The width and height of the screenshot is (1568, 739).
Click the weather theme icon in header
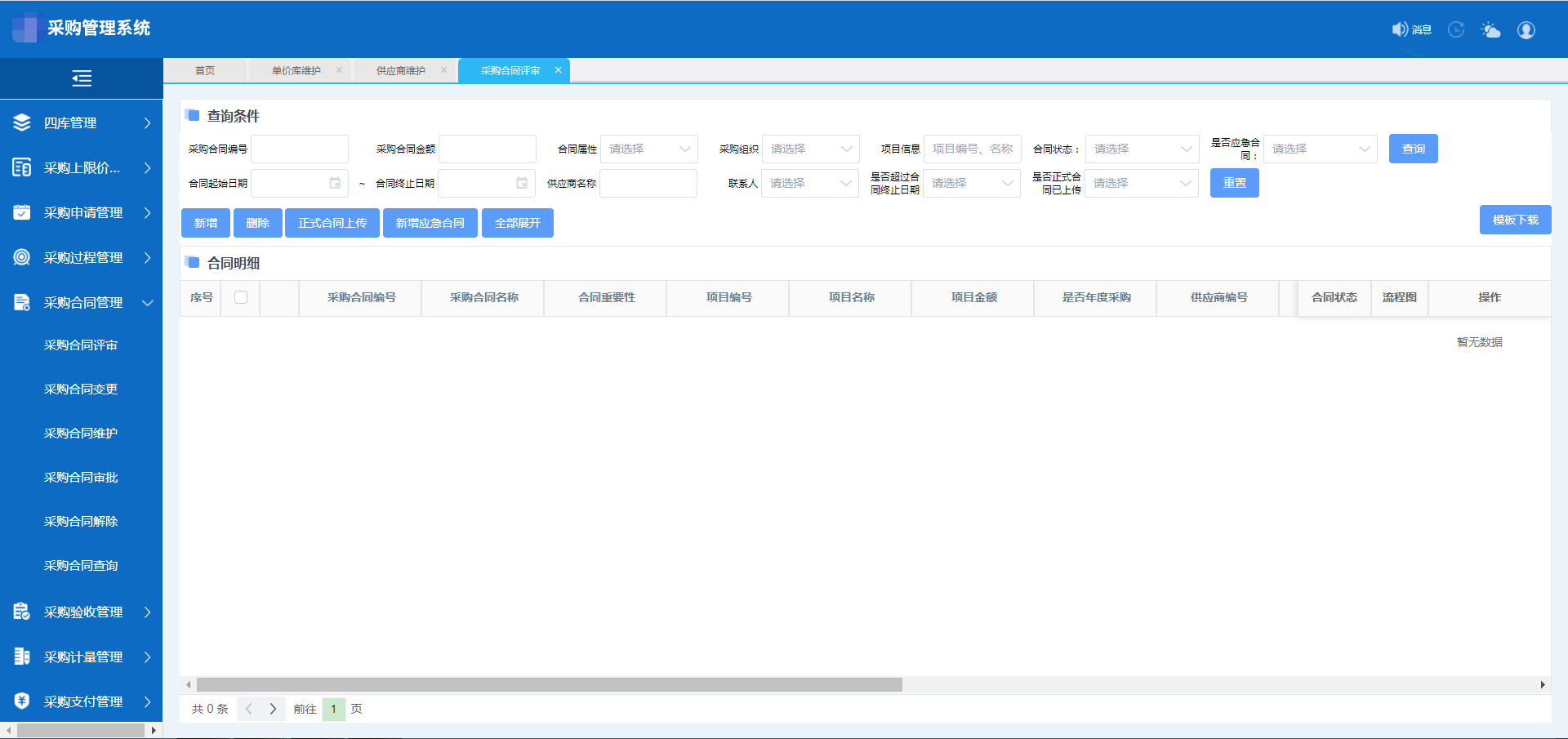click(x=1491, y=29)
